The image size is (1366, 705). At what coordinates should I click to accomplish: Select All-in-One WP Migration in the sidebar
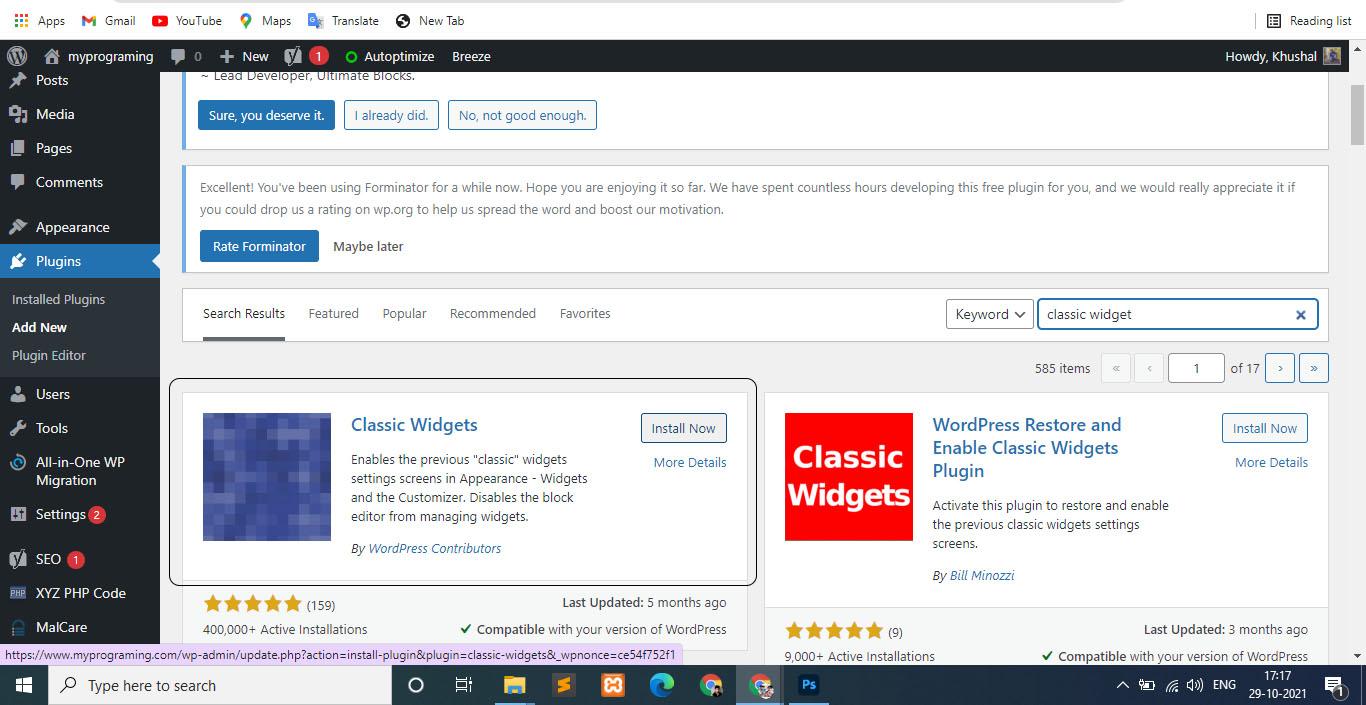[80, 471]
